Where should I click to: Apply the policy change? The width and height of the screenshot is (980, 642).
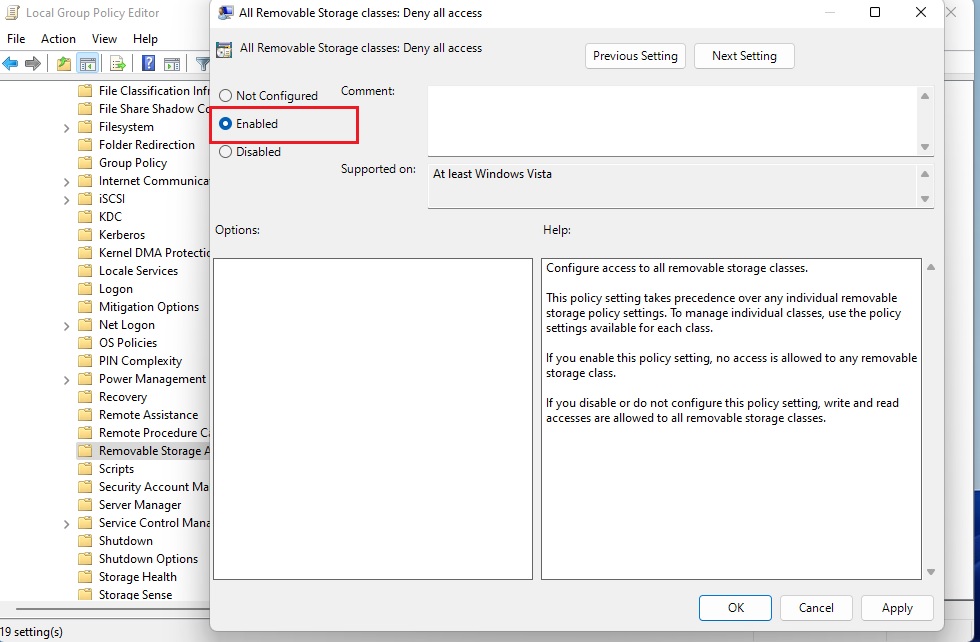897,608
